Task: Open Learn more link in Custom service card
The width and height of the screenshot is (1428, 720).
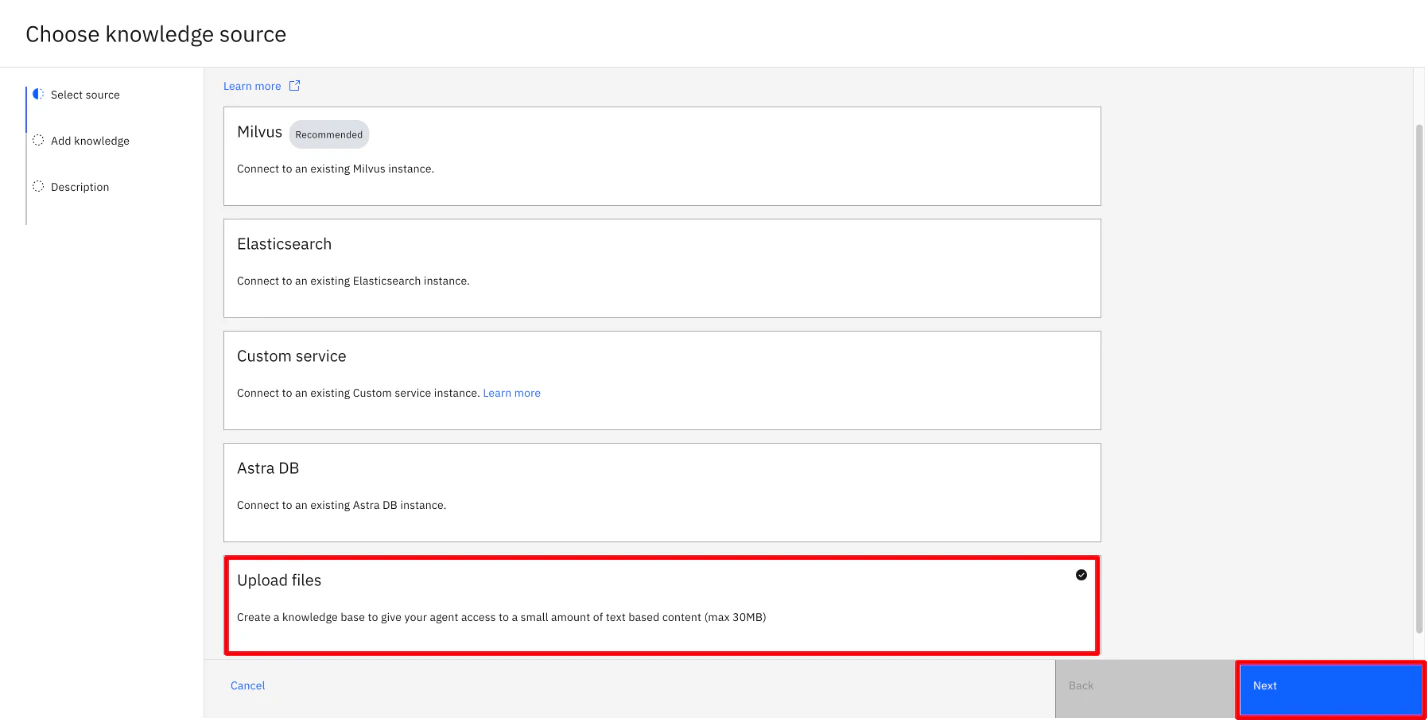Action: pos(512,393)
